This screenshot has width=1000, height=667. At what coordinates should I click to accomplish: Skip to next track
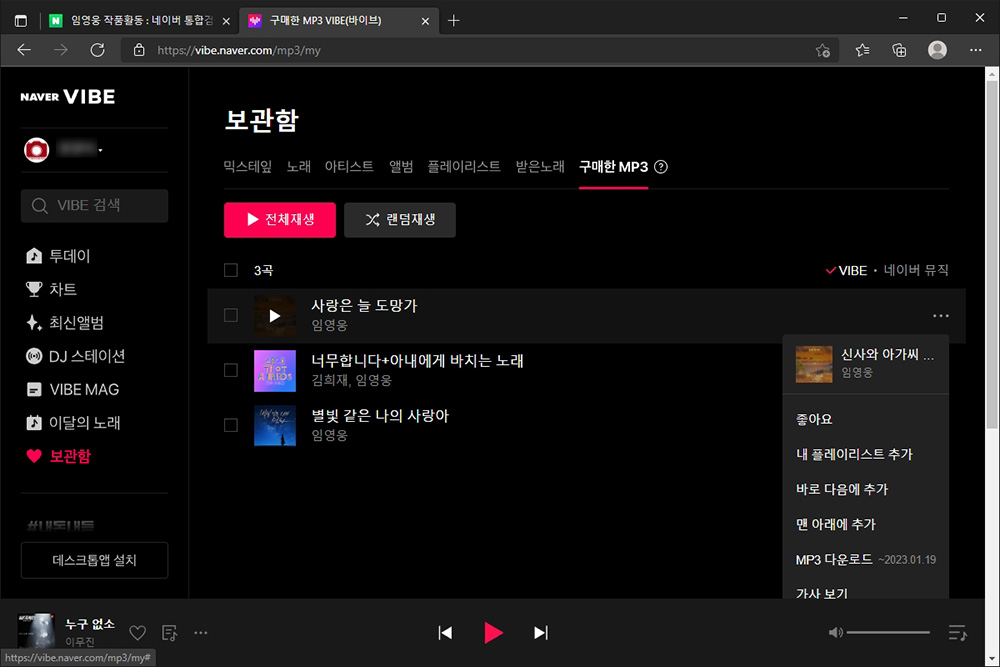coord(541,633)
